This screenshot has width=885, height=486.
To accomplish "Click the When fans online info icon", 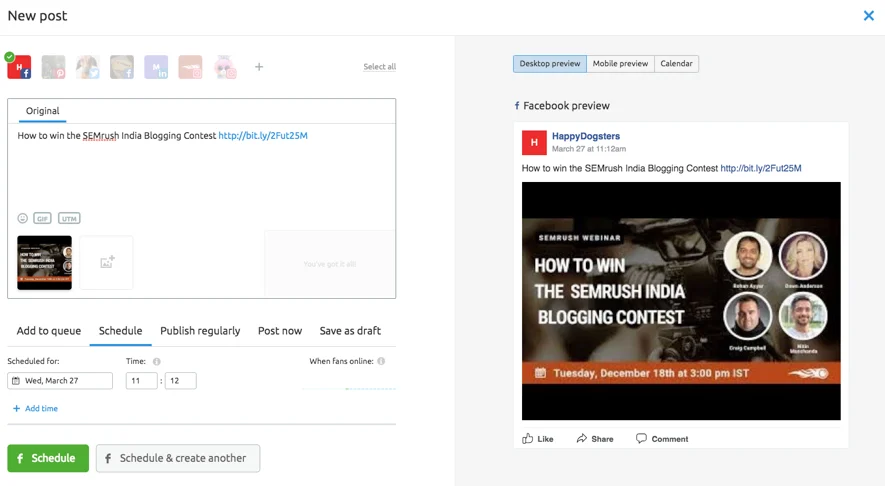I will (381, 361).
